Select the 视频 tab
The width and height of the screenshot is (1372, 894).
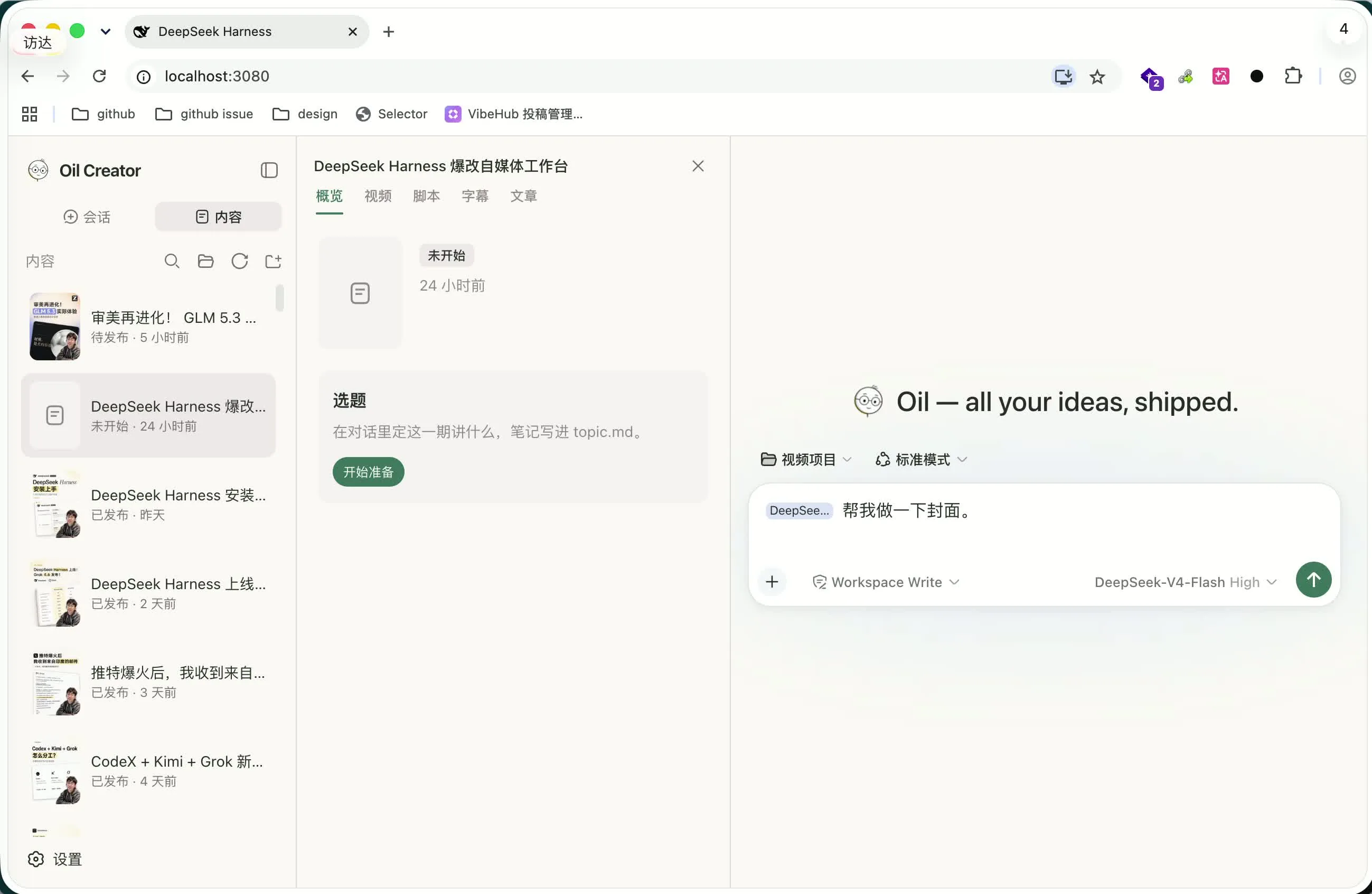coord(378,196)
